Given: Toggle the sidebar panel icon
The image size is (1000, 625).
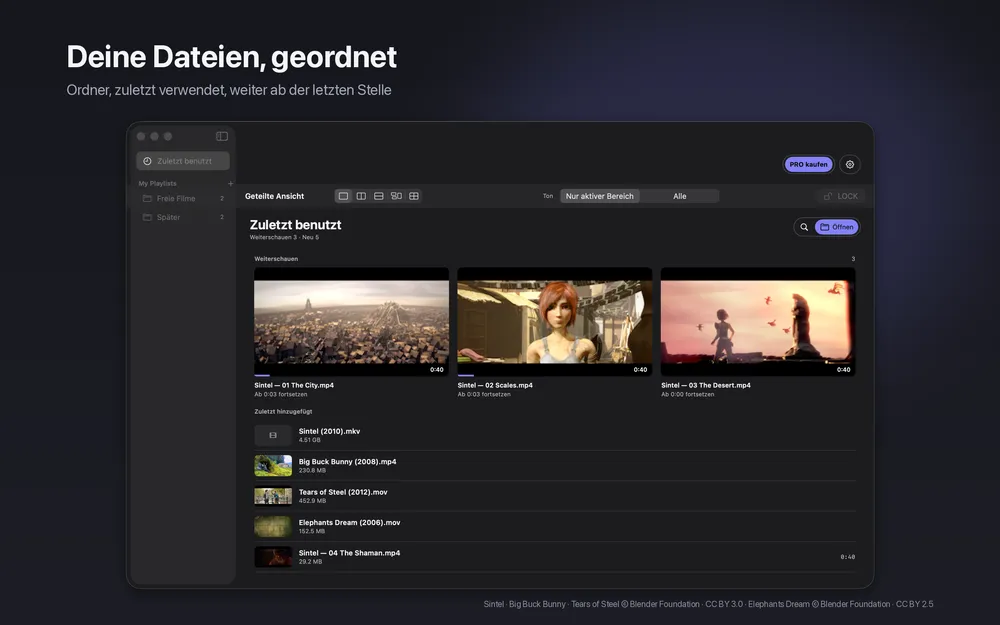Looking at the screenshot, I should pos(222,136).
